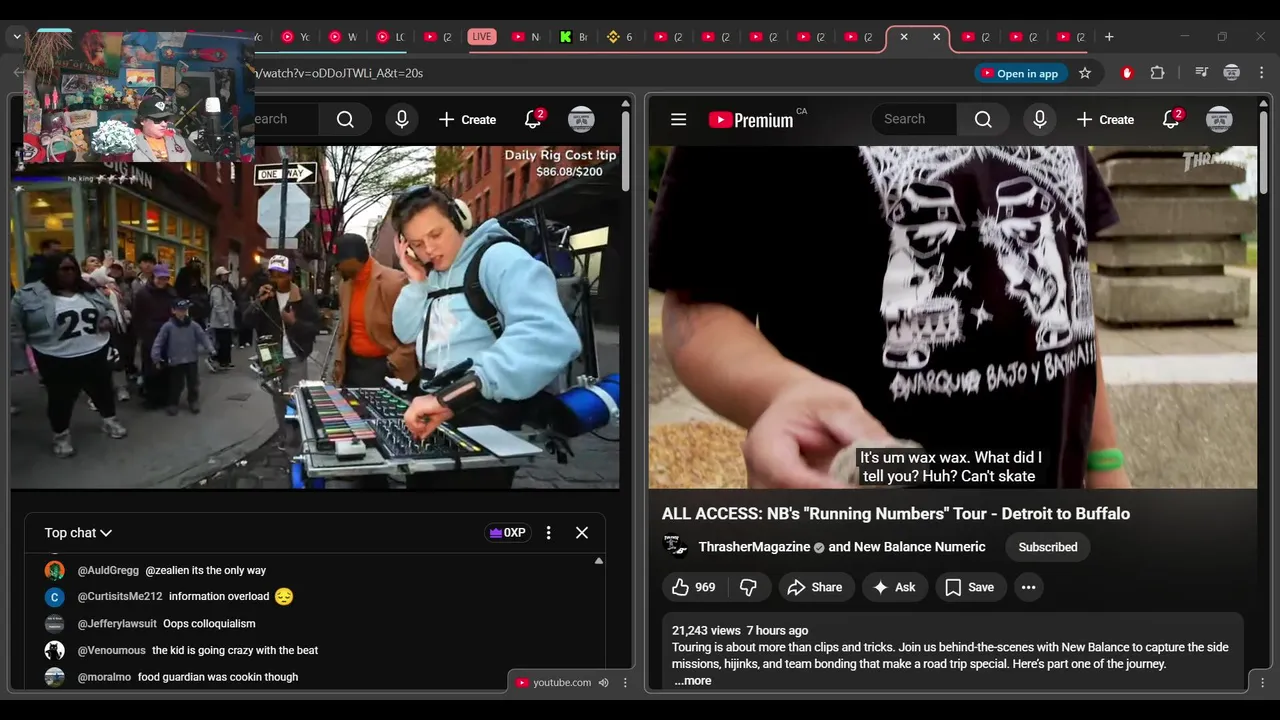This screenshot has width=1280, height=720.
Task: Open the Chrome three-dot menu
Action: (x=1261, y=73)
